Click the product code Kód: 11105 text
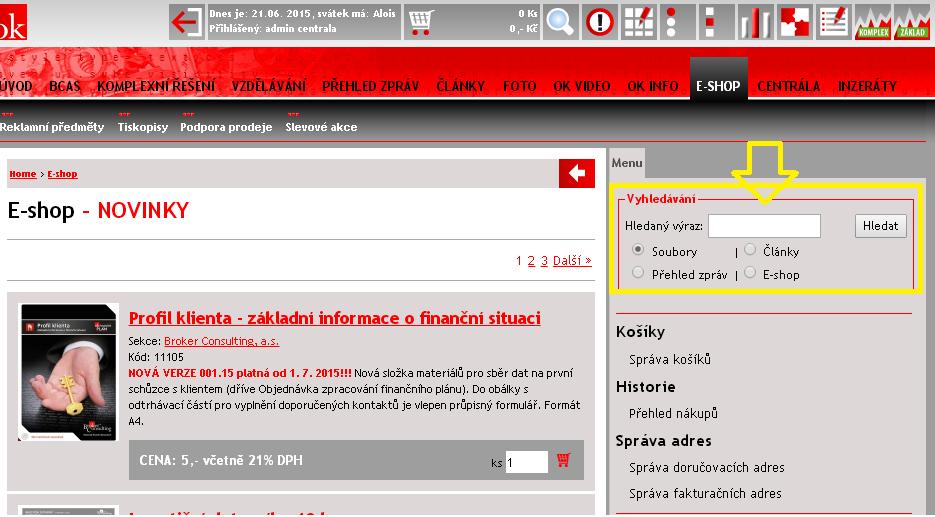This screenshot has width=935, height=517. tap(156, 357)
